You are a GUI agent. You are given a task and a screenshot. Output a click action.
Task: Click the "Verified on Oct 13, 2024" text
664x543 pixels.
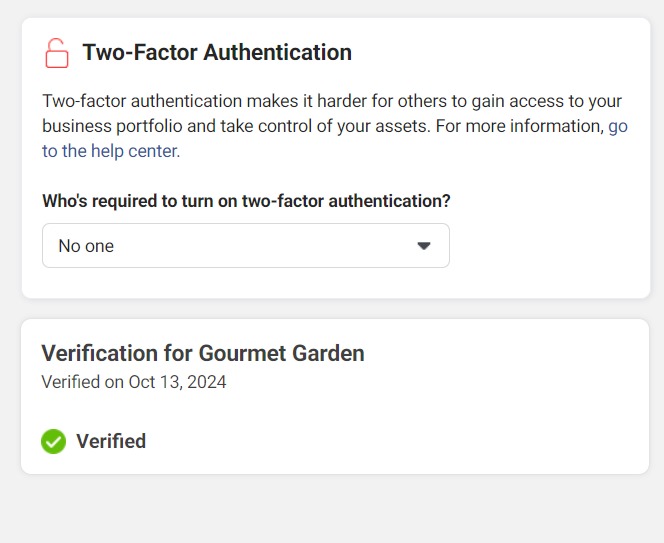(x=133, y=382)
